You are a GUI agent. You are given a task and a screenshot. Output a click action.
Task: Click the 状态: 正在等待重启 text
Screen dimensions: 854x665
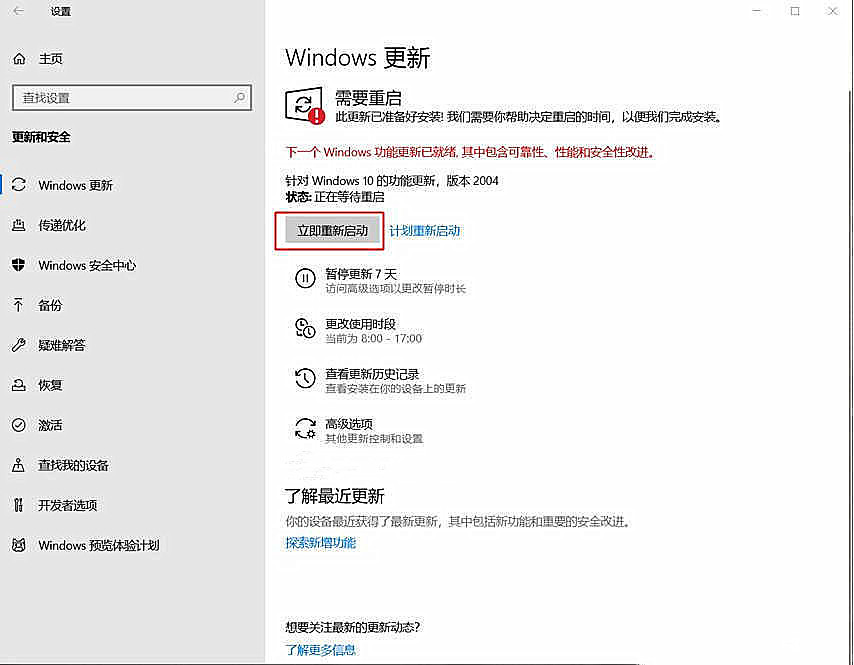334,197
